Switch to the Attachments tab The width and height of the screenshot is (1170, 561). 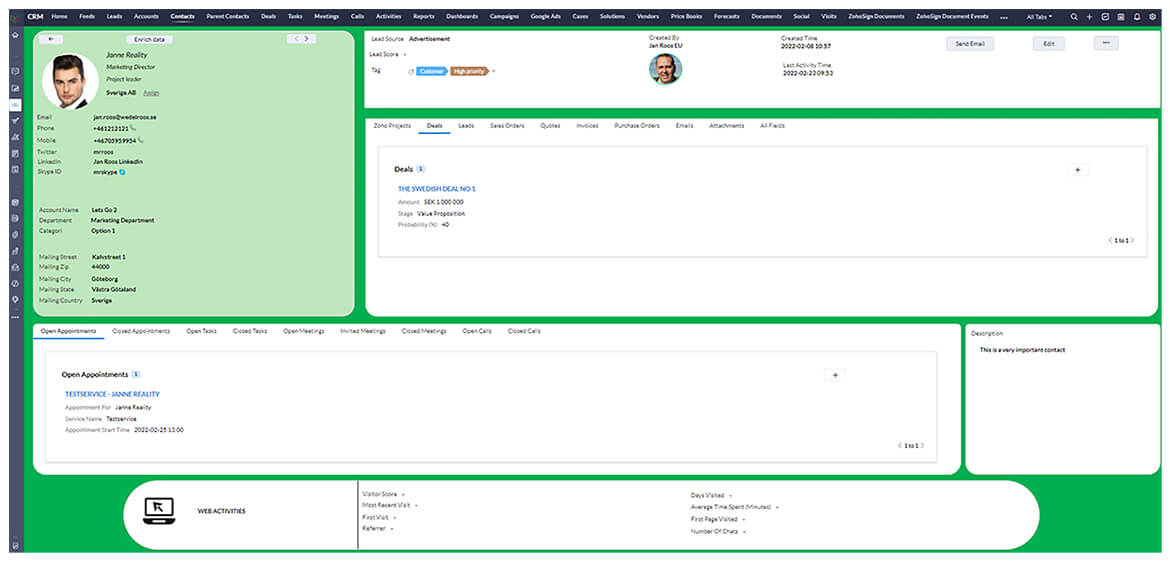point(726,125)
